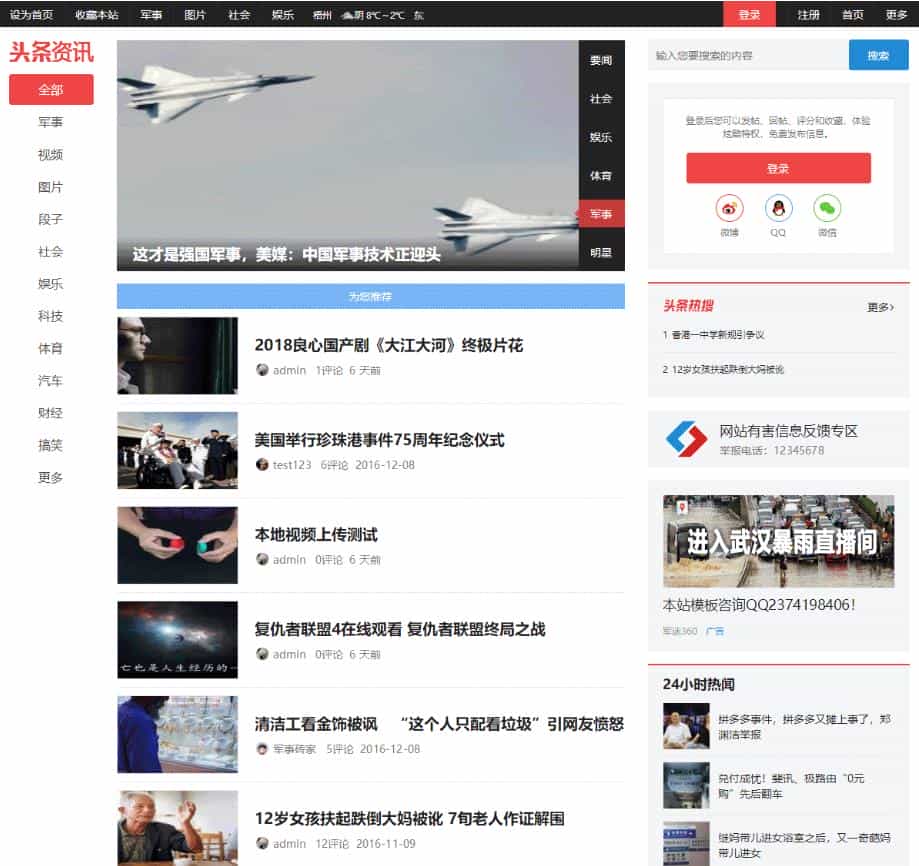Select 财经 category in the left sidebar
The image size is (919, 866).
[x=50, y=413]
